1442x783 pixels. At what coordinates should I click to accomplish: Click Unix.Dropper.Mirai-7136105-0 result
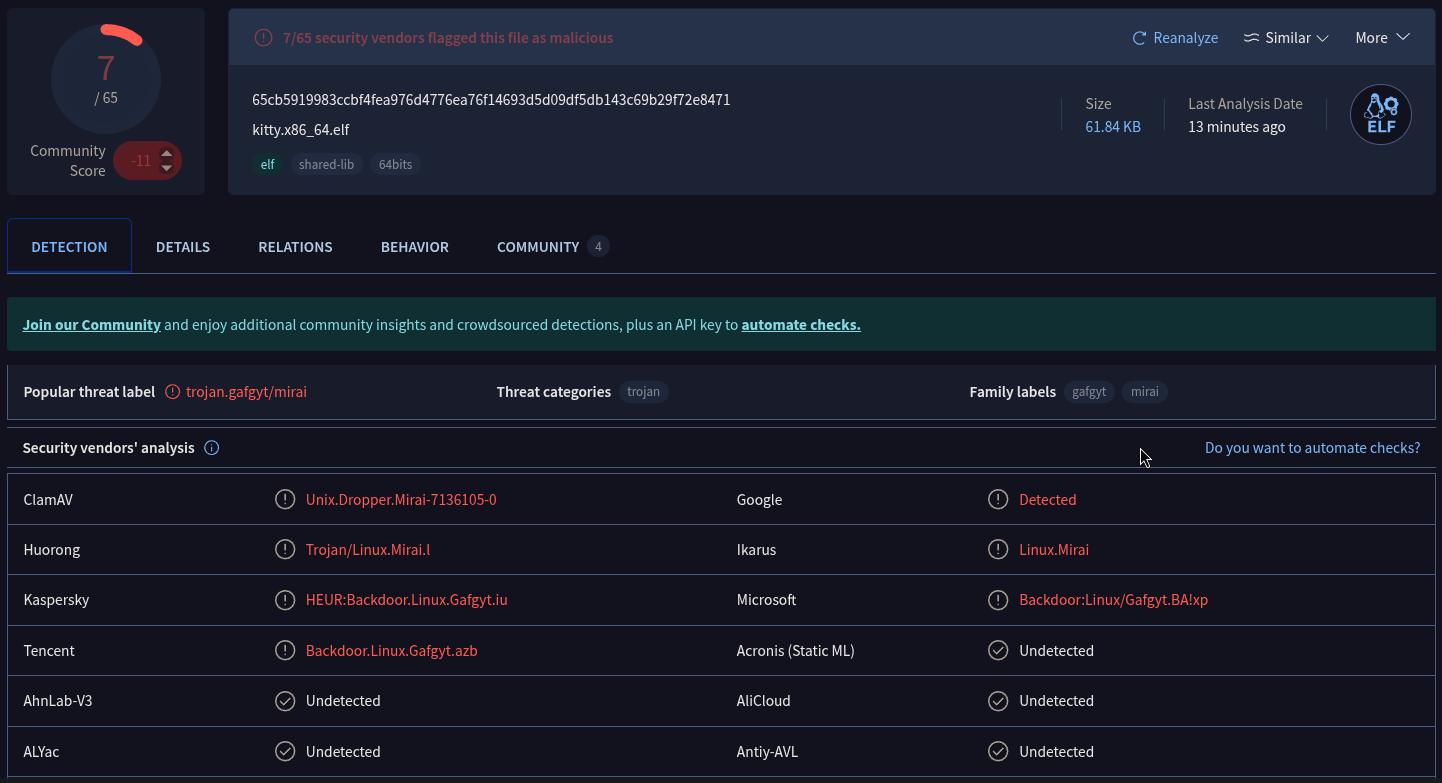401,499
